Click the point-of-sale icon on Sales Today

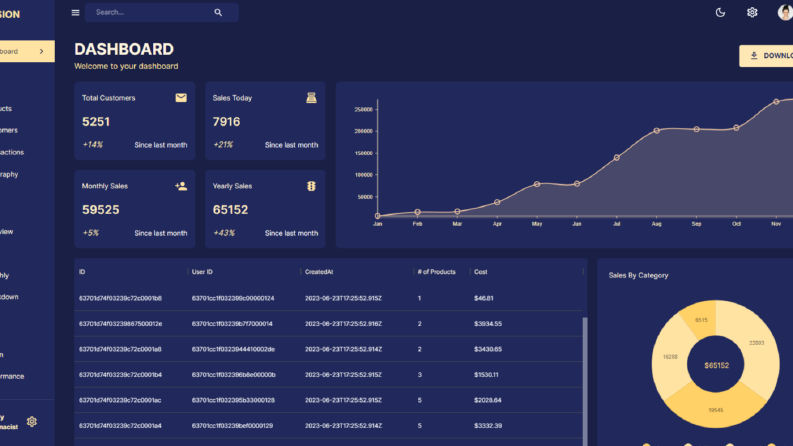(312, 98)
